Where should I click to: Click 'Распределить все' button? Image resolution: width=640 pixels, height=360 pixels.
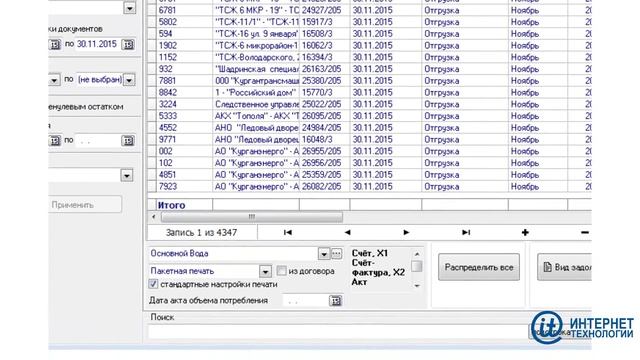coord(479,267)
